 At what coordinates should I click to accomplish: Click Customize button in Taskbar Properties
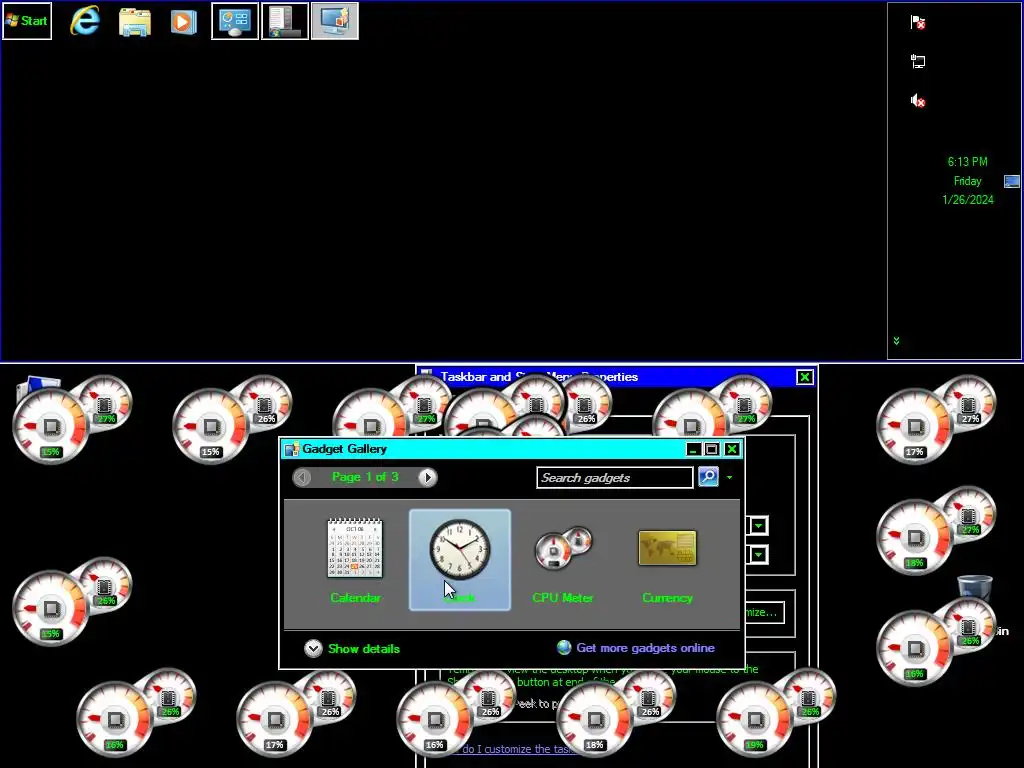click(x=765, y=613)
